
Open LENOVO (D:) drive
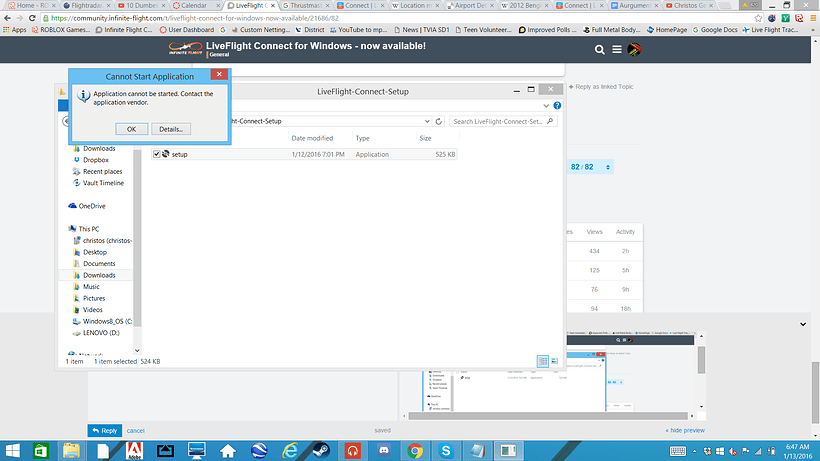click(101, 332)
